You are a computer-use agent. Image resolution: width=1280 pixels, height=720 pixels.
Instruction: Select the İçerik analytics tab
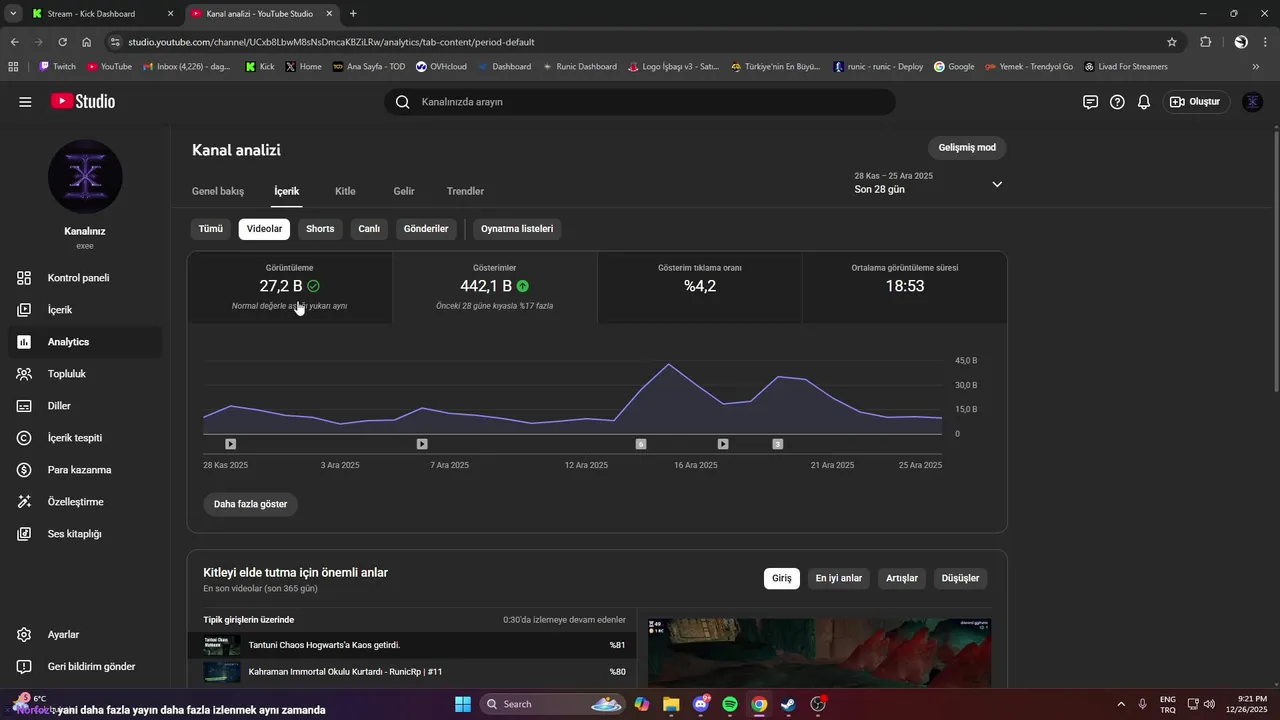pos(287,191)
